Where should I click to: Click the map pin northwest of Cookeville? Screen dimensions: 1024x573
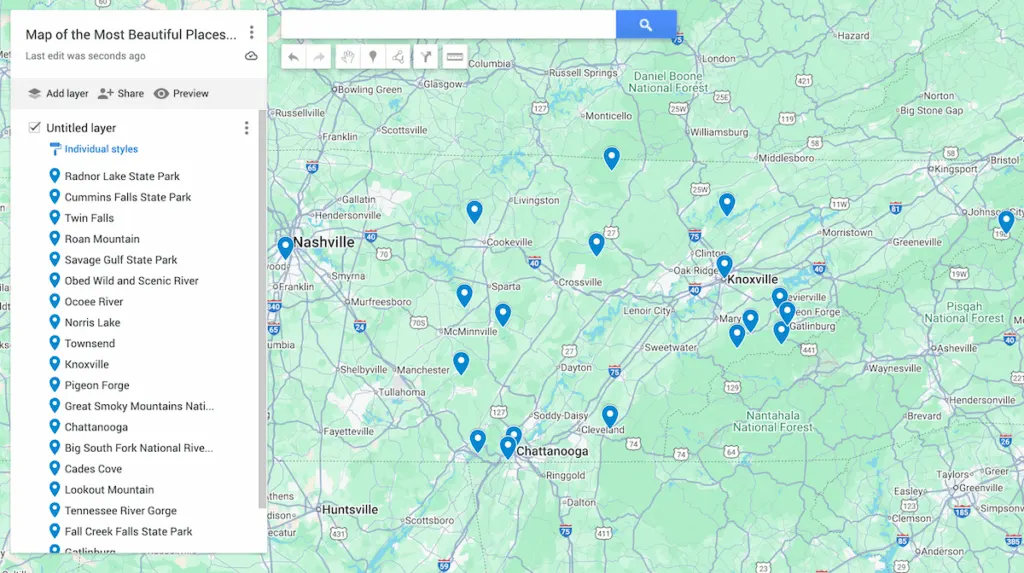tap(475, 212)
